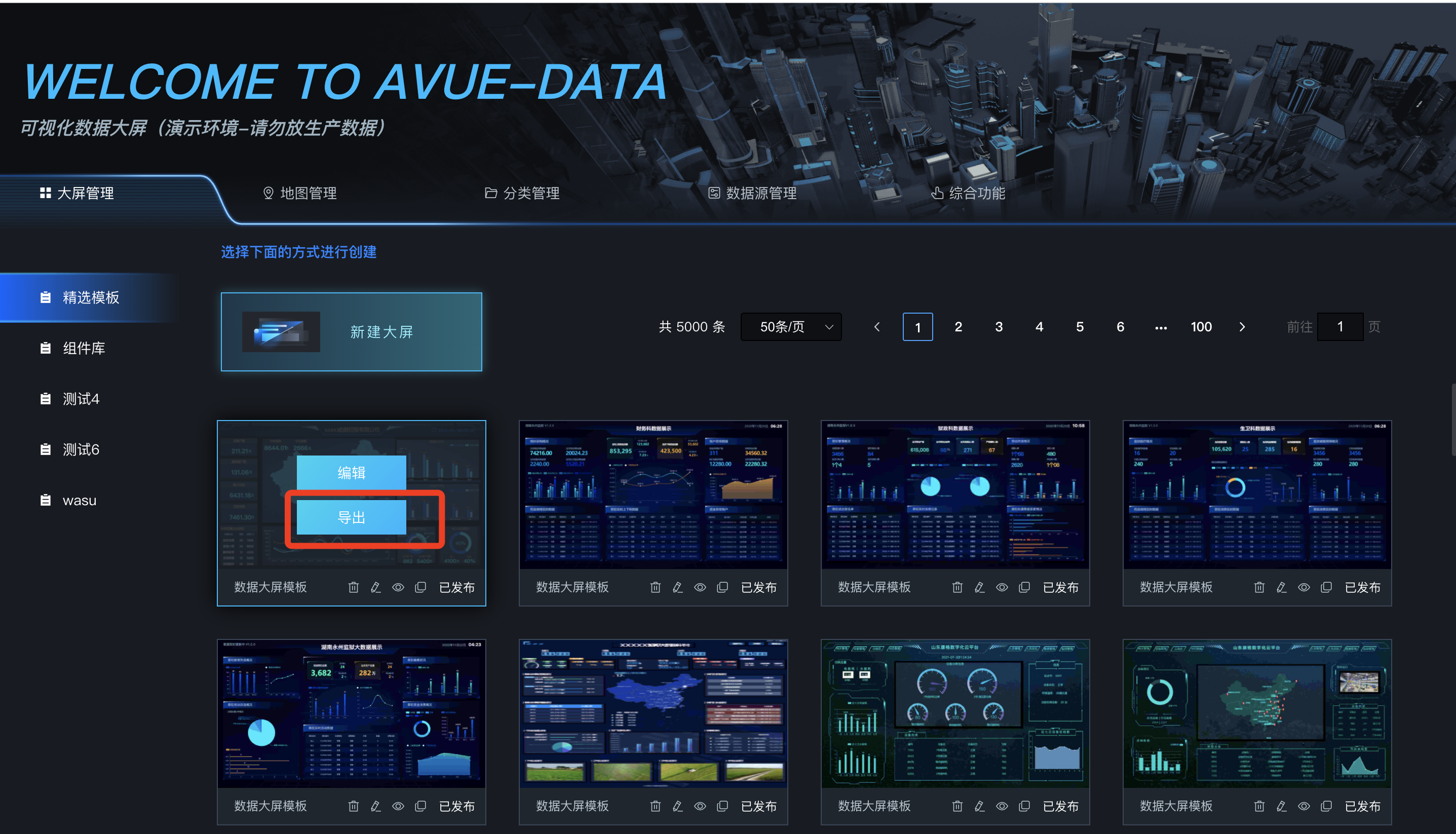1456x834 pixels.
Task: Click rename pencil icon on the hovered first card
Action: coord(375,587)
